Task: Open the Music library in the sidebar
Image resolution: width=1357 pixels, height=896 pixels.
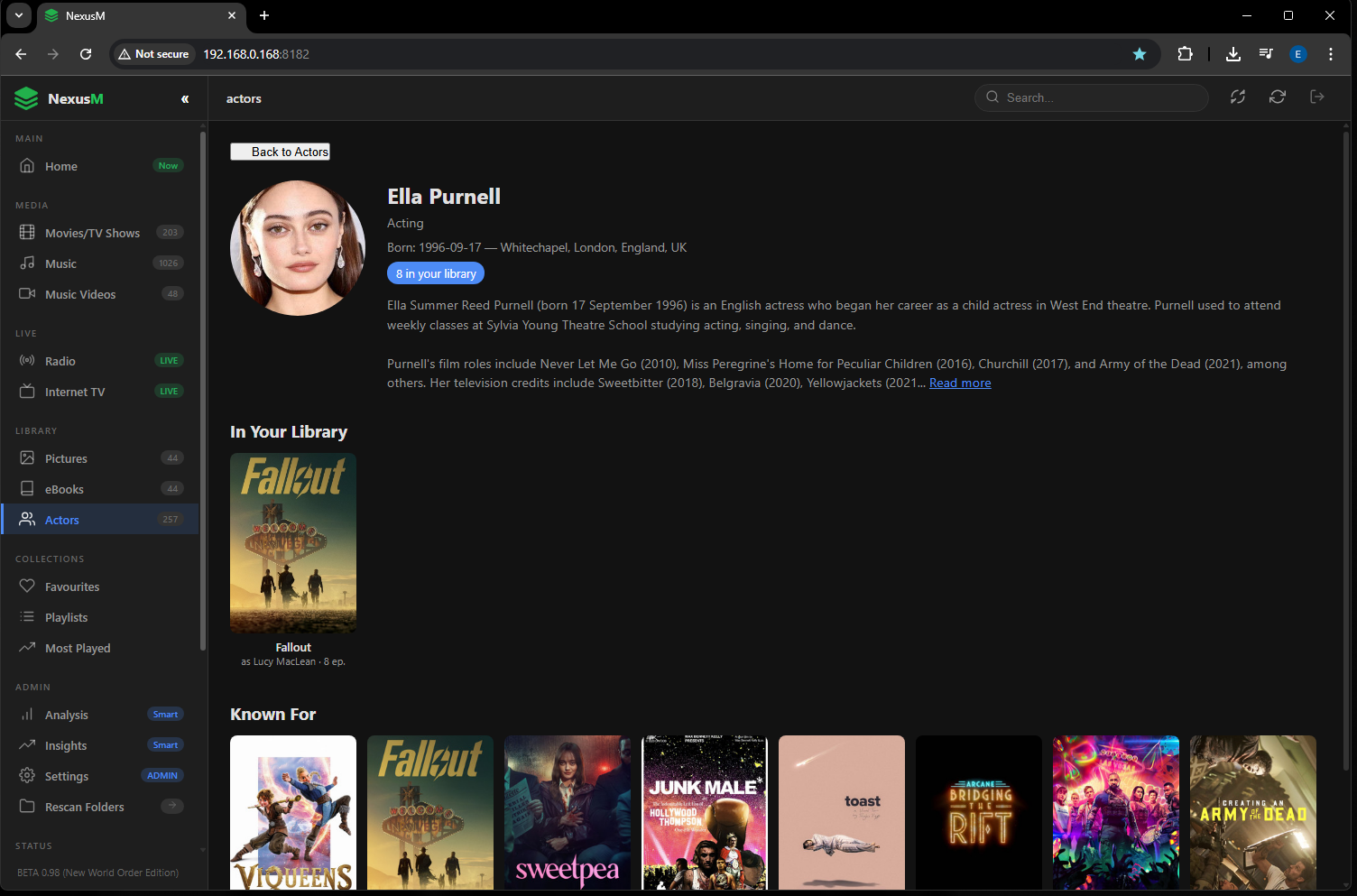Action: coord(60,263)
